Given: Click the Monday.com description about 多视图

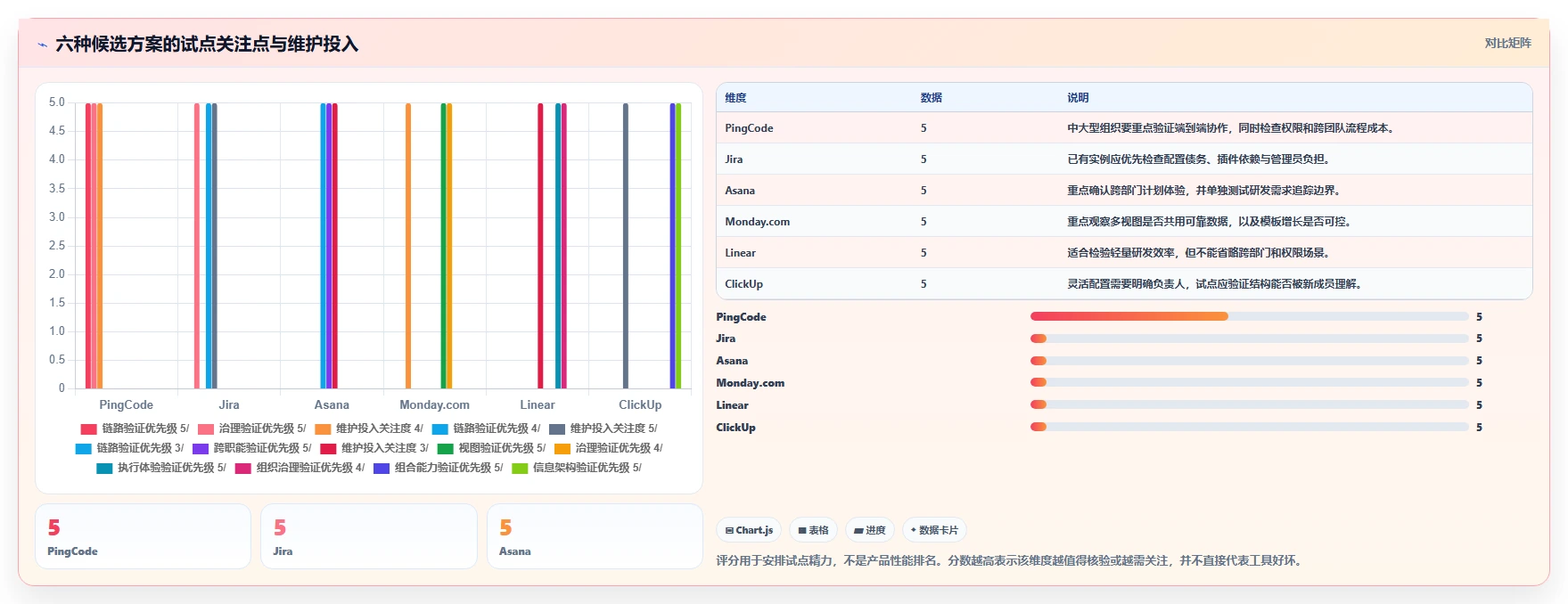Looking at the screenshot, I should (x=1211, y=222).
